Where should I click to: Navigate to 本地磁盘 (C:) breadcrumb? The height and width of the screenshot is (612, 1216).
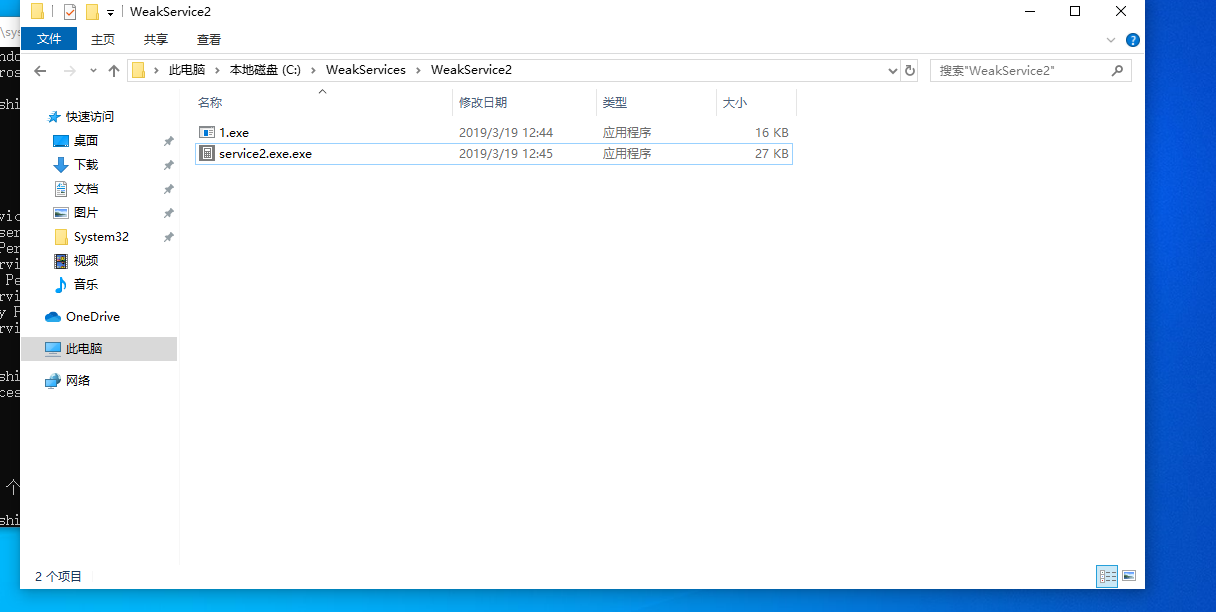[x=265, y=70]
